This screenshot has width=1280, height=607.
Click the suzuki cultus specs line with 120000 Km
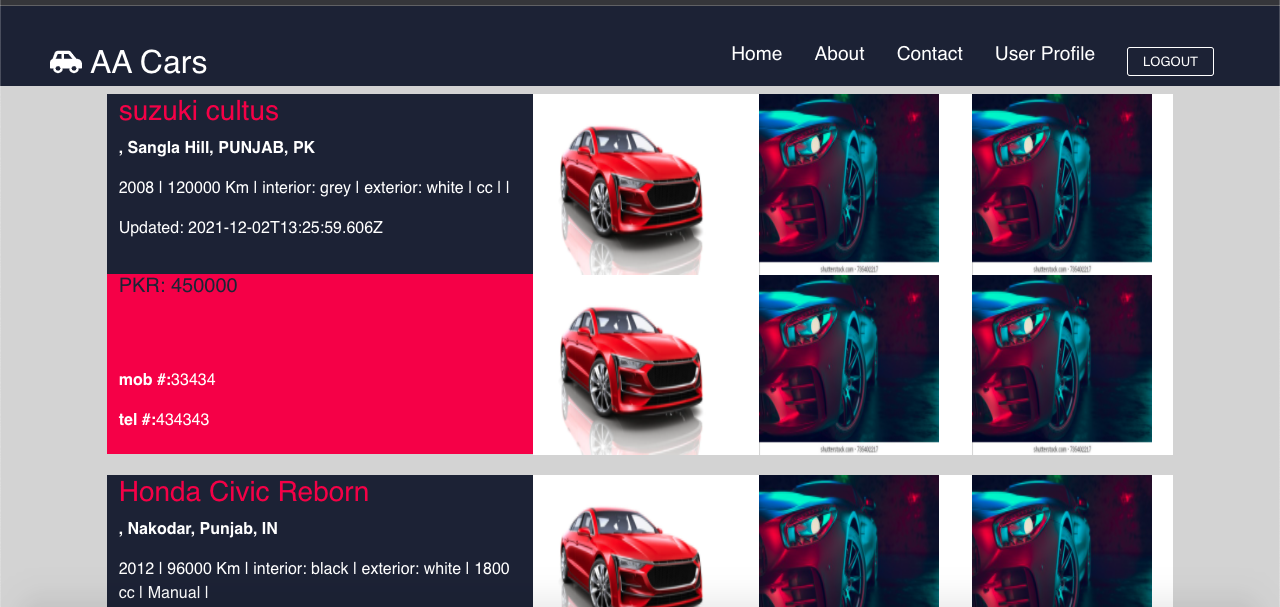tap(314, 188)
